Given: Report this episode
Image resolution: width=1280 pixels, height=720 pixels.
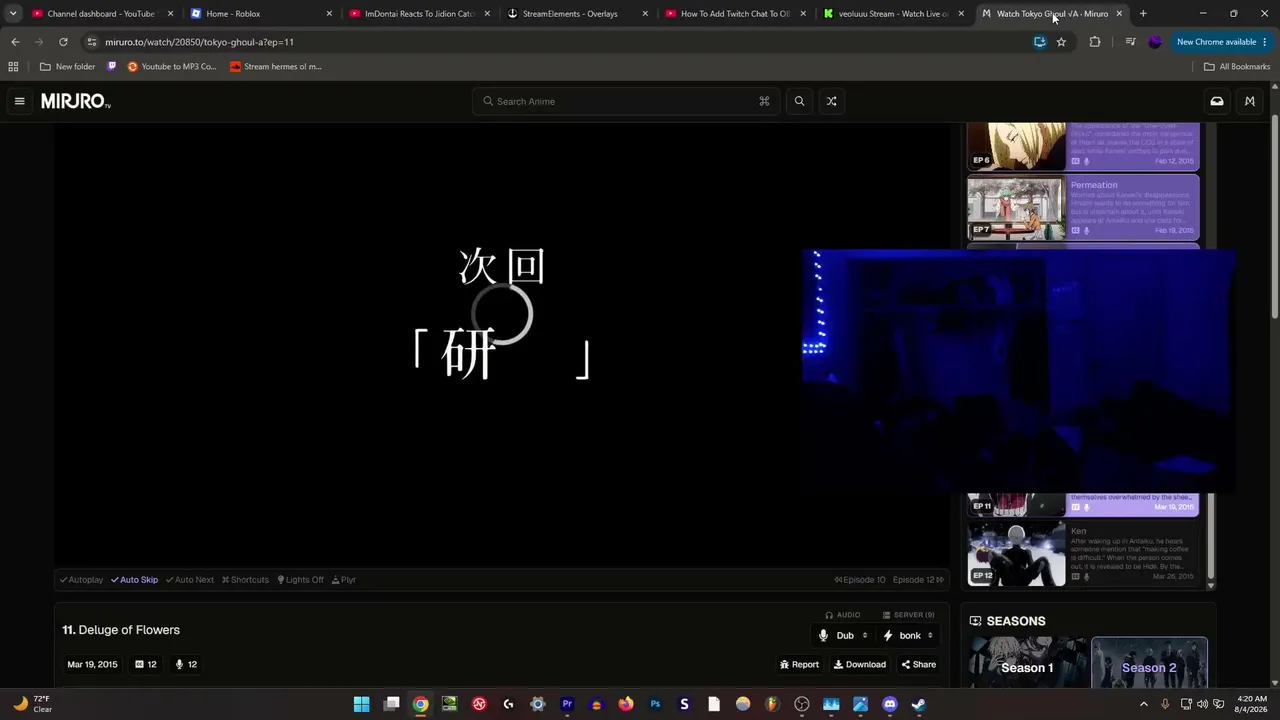Looking at the screenshot, I should pyautogui.click(x=799, y=664).
